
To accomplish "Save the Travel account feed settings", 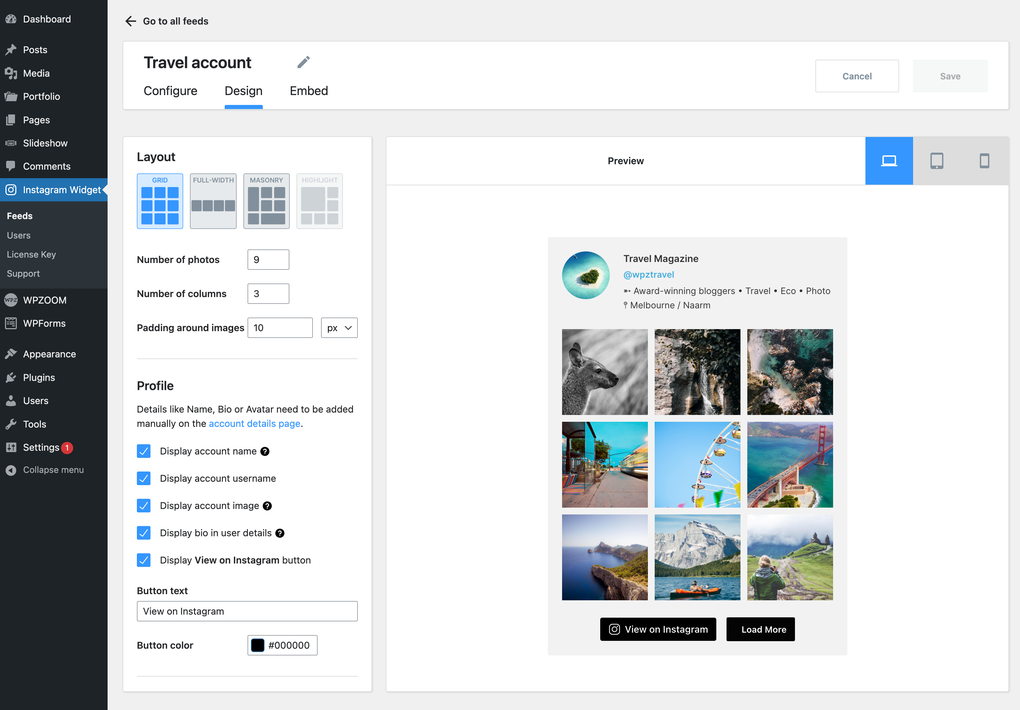I will (949, 75).
